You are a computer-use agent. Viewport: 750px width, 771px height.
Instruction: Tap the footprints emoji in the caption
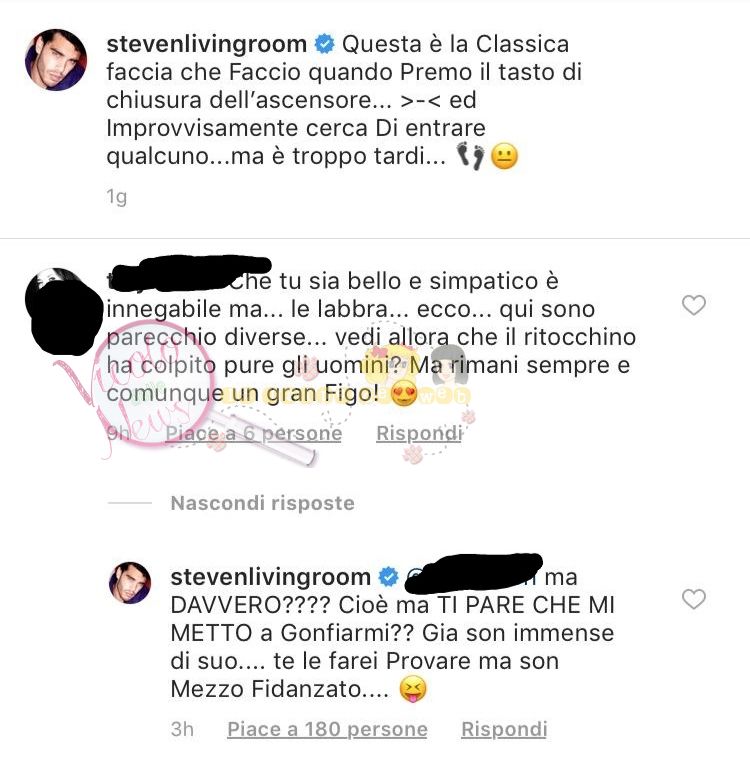point(471,156)
